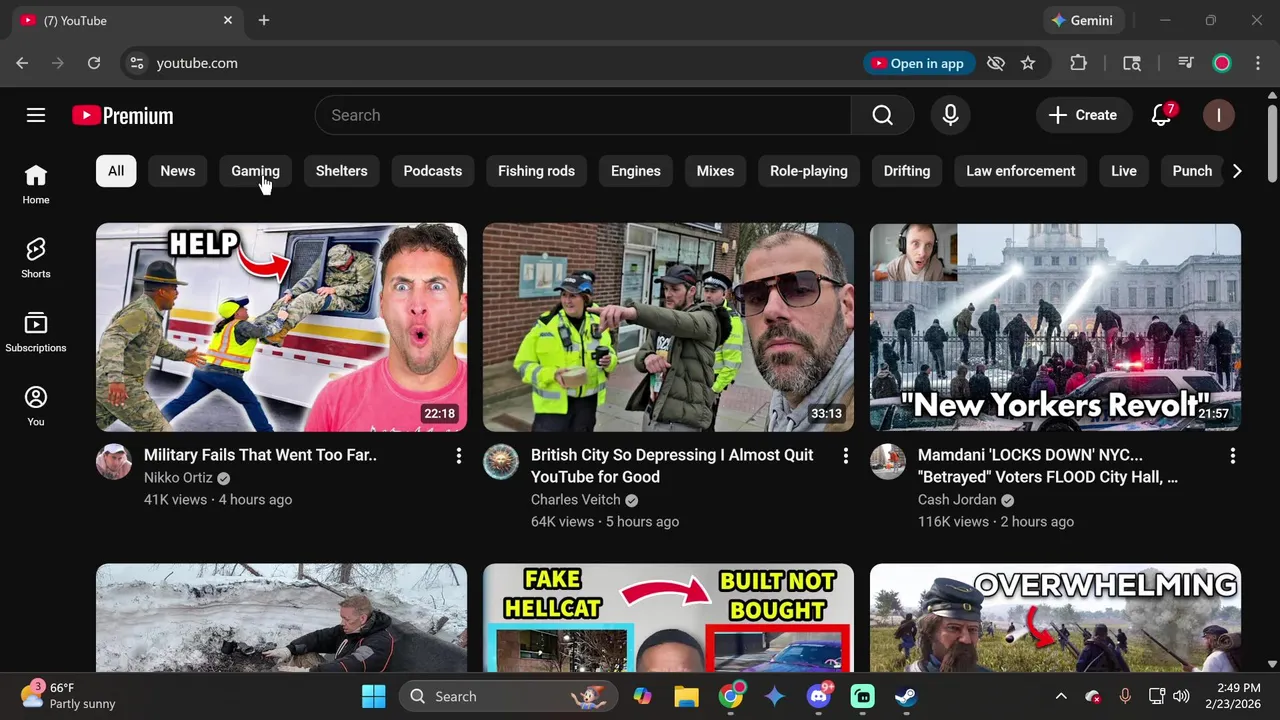Go back in browser
The height and width of the screenshot is (720, 1280).
[22, 63]
